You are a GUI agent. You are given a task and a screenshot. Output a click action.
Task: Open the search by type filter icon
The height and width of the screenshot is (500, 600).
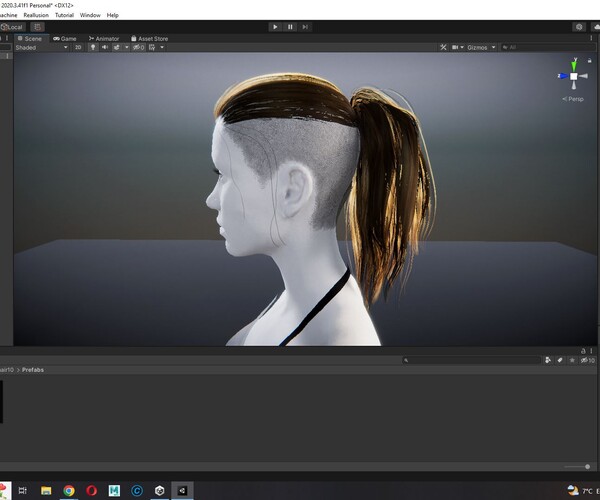(x=548, y=360)
